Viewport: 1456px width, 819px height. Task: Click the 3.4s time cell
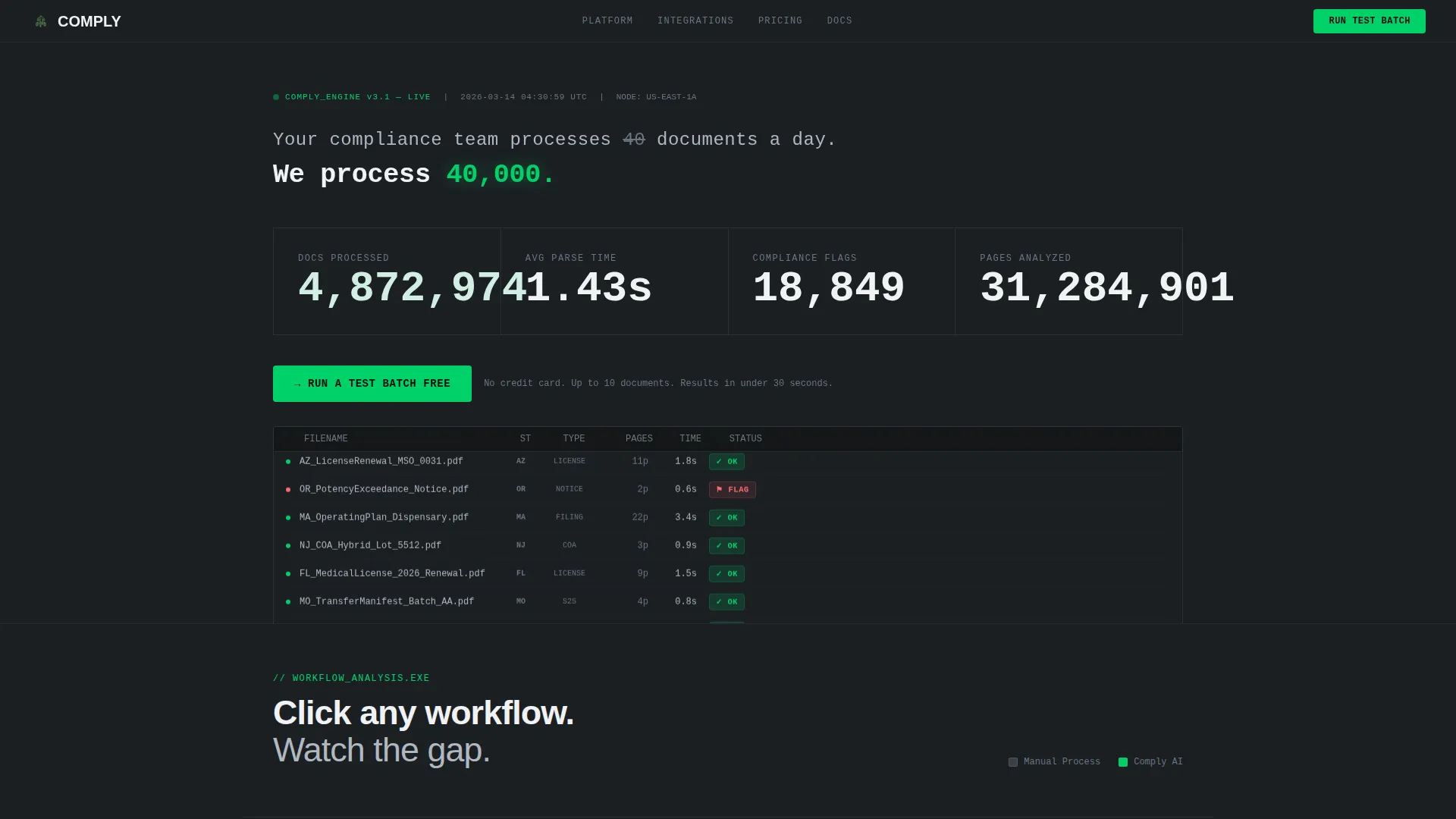coord(686,517)
